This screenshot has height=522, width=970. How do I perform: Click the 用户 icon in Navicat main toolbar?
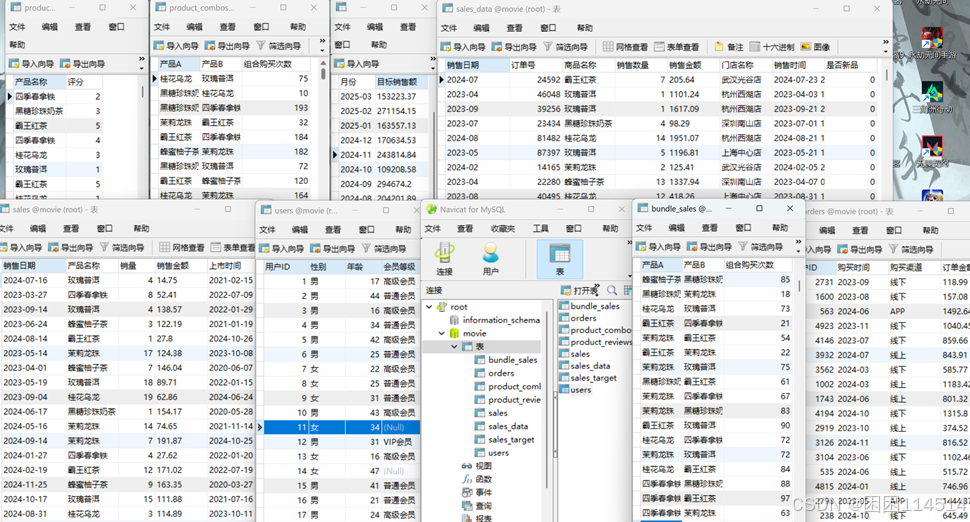(x=491, y=259)
